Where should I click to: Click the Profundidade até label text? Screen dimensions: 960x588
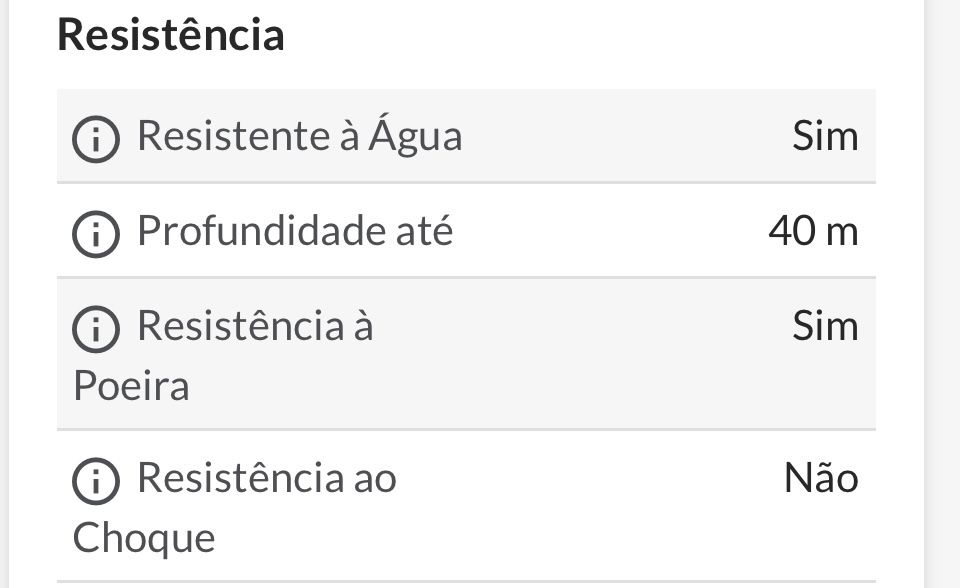click(x=295, y=232)
